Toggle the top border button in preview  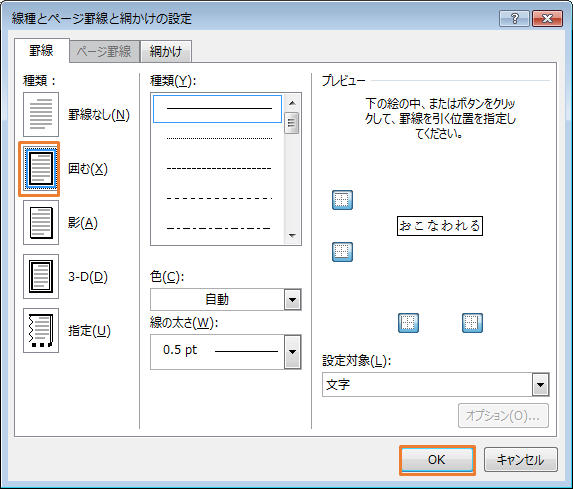[342, 200]
